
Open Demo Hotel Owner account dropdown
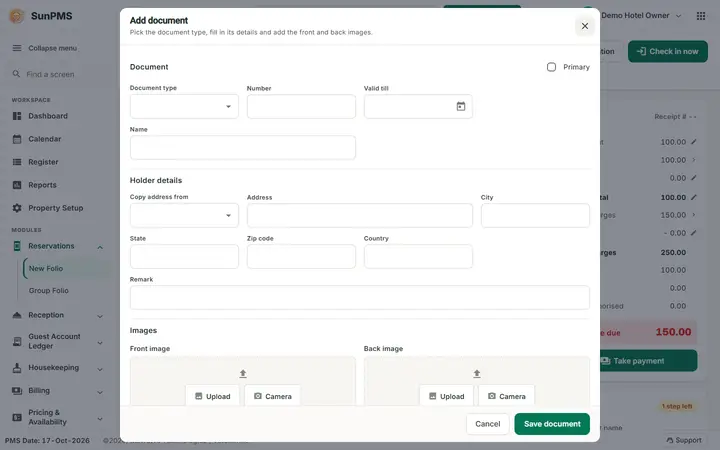(641, 16)
